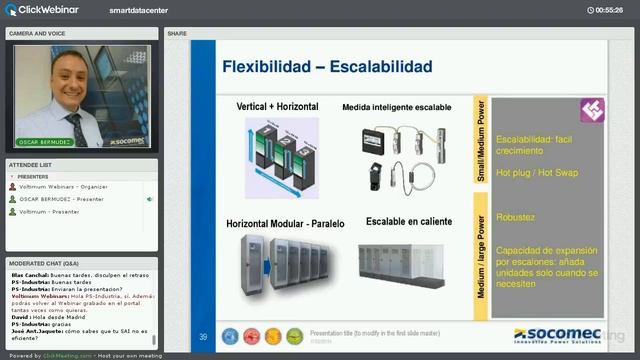
Task: Click the 'Capacidad de expansión por escalones' paragraph
Action: point(547,267)
